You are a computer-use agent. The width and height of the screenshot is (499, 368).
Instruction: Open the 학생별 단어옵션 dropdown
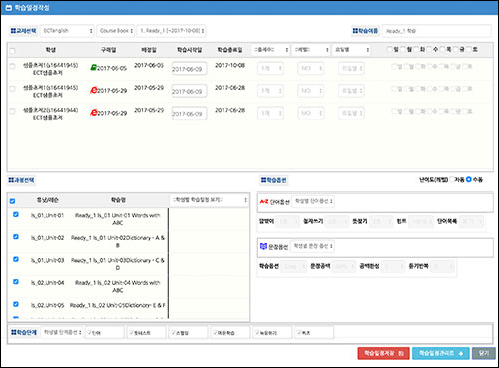point(313,201)
